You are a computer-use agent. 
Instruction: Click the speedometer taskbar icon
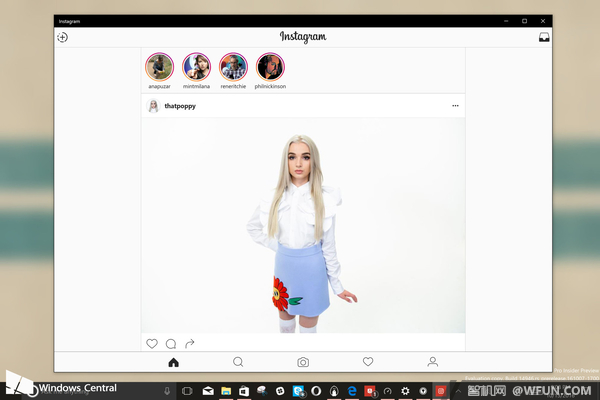387,391
